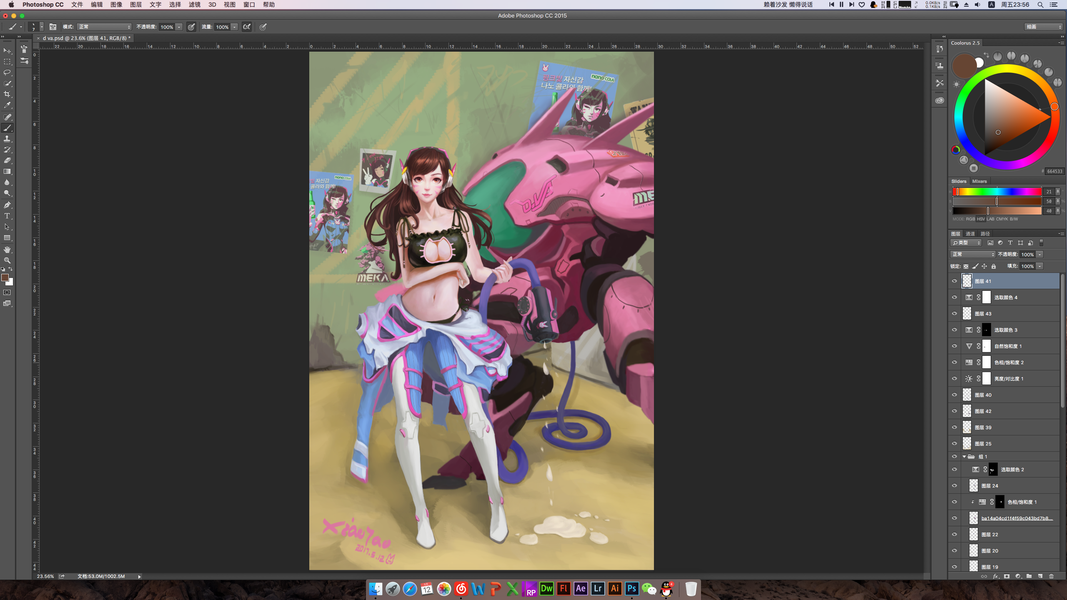Image resolution: width=1067 pixels, height=600 pixels.
Task: Open After Effects from the dock
Action: [x=580, y=588]
